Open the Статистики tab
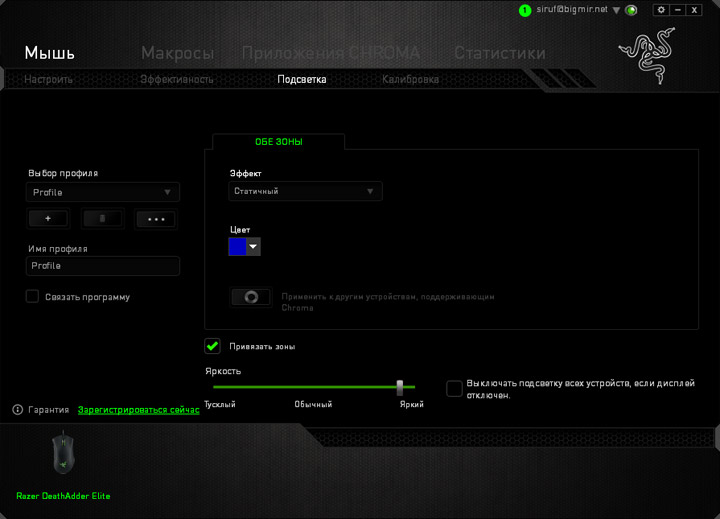 [x=500, y=53]
